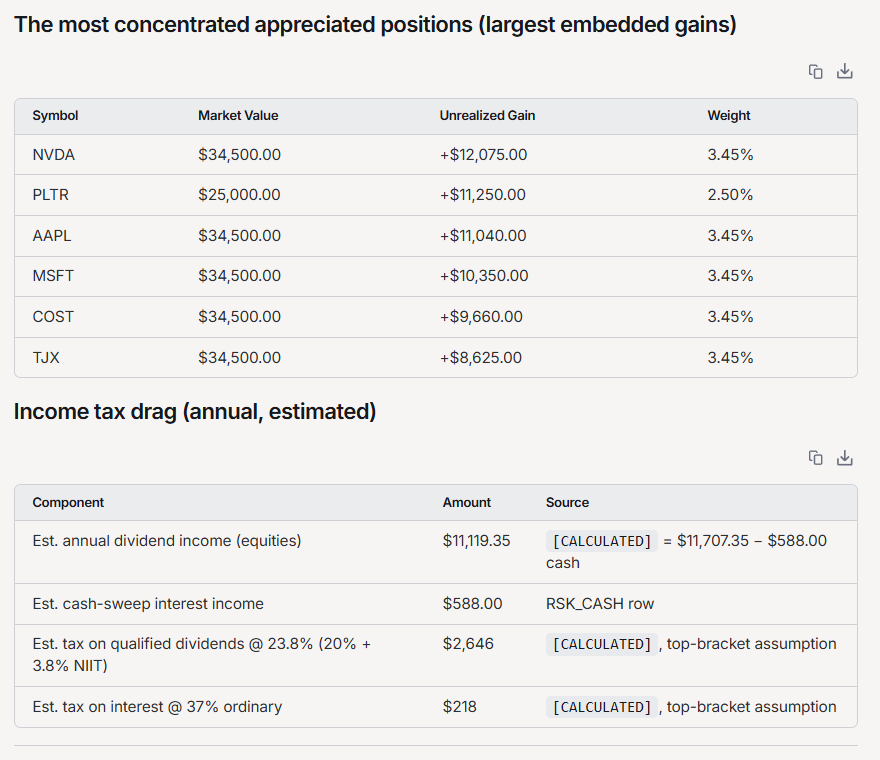Click interest tax amount $218

[459, 707]
